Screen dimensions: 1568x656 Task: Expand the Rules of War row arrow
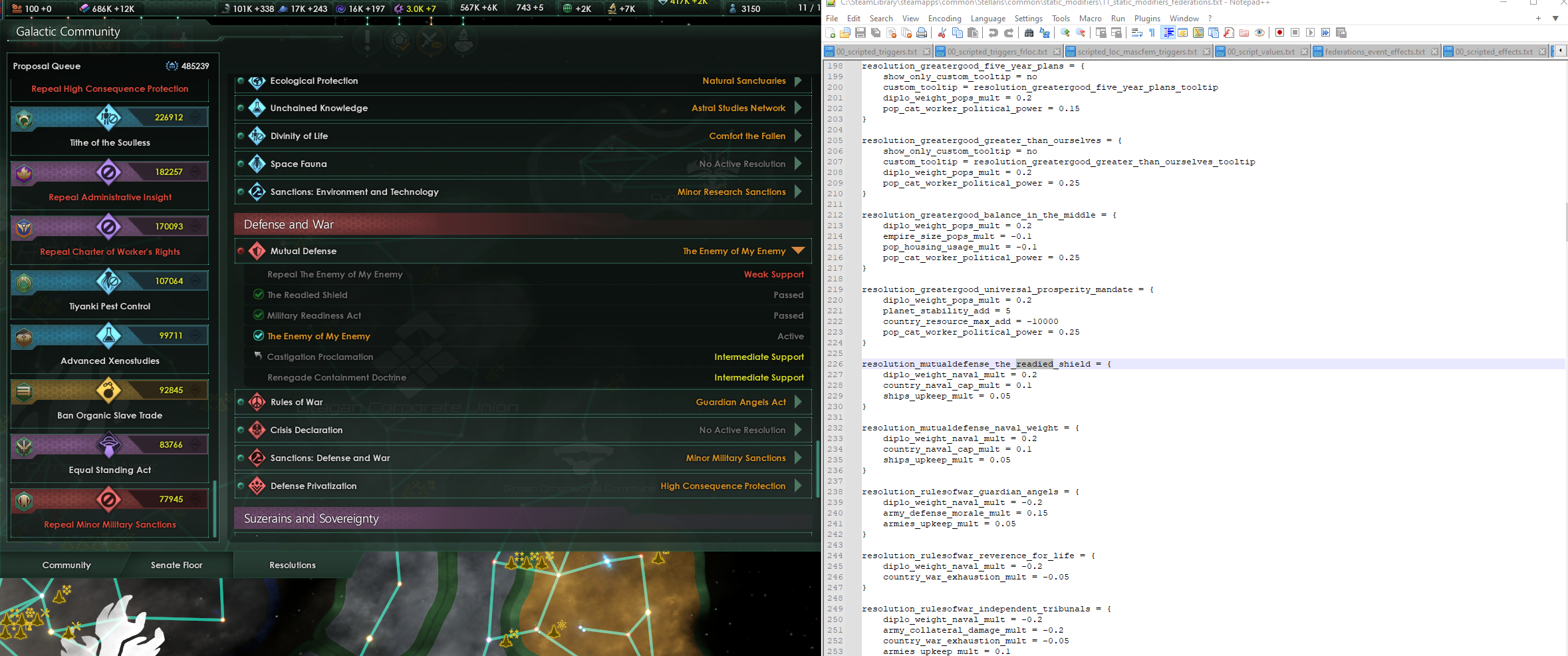click(x=798, y=402)
